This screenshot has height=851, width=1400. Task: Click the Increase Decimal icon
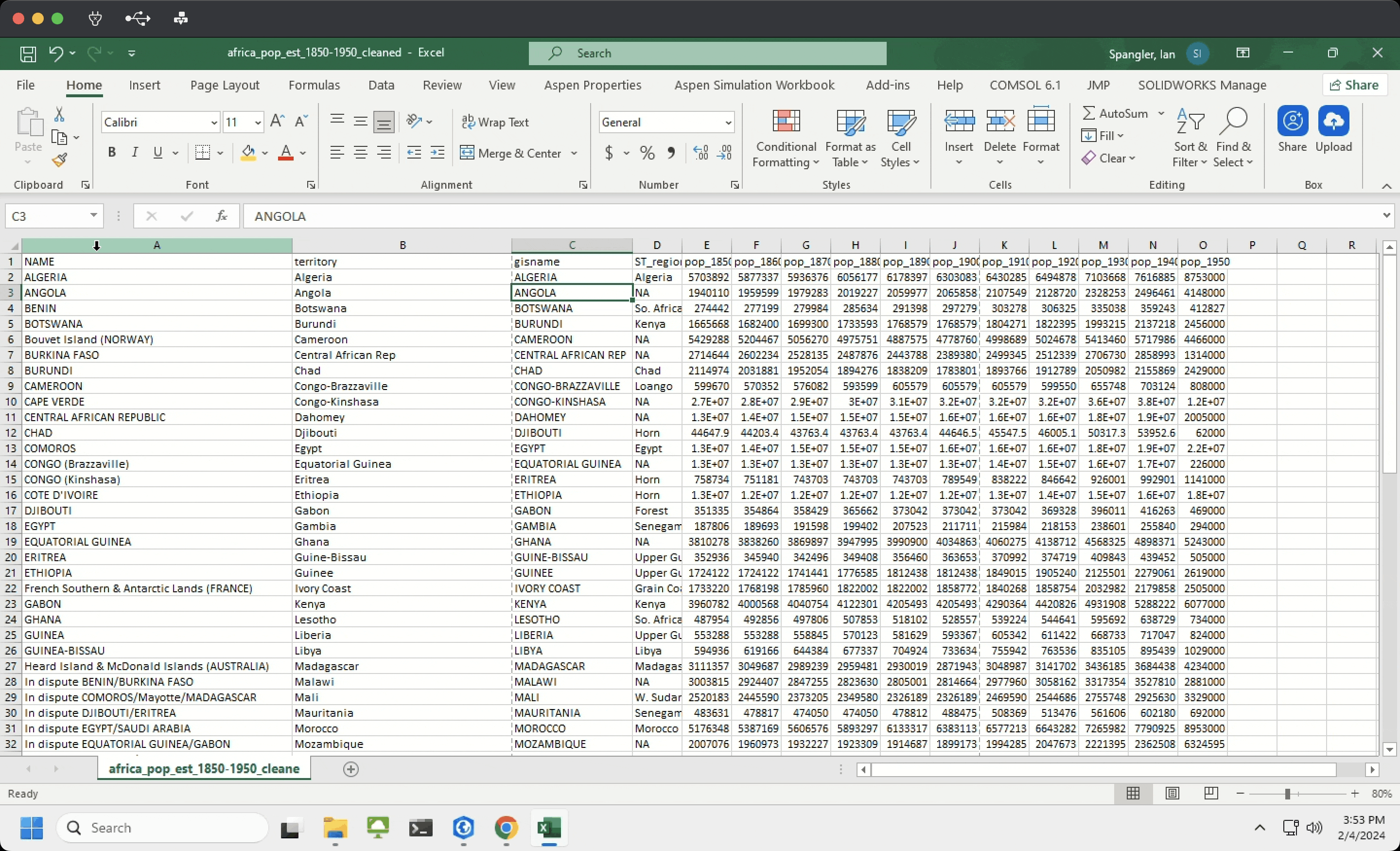700,152
